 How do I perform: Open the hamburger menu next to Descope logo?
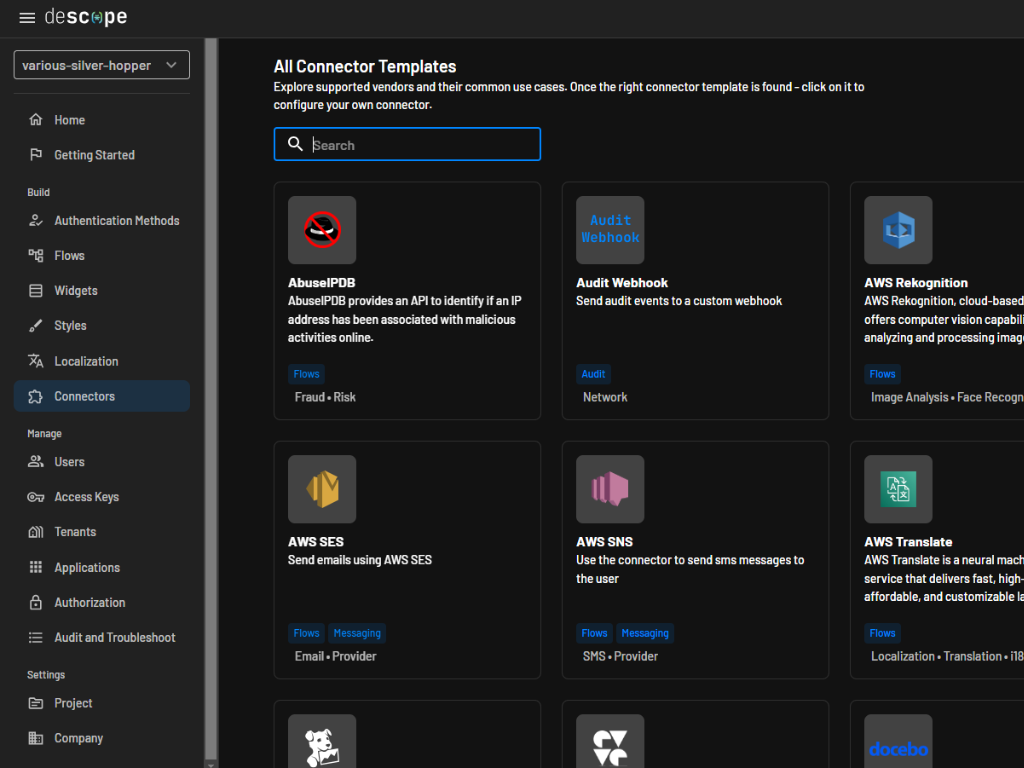click(27, 18)
